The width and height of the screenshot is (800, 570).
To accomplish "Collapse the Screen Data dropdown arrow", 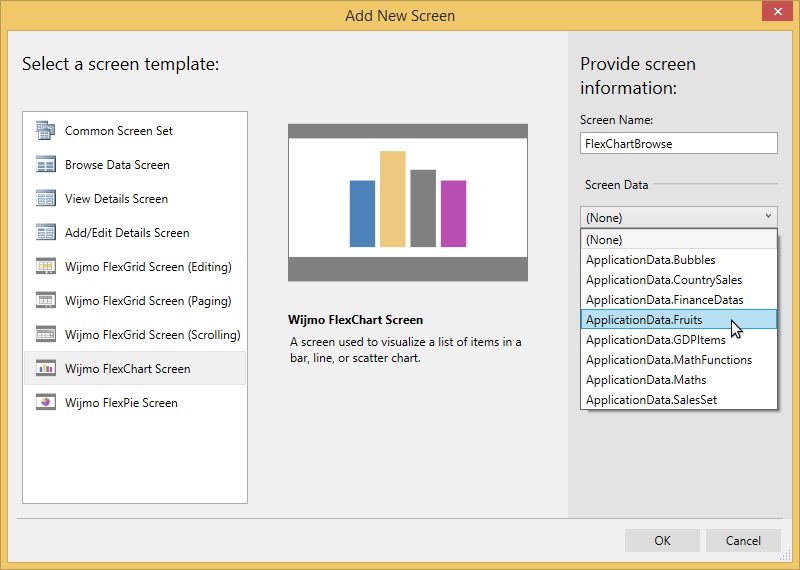I will [x=767, y=216].
